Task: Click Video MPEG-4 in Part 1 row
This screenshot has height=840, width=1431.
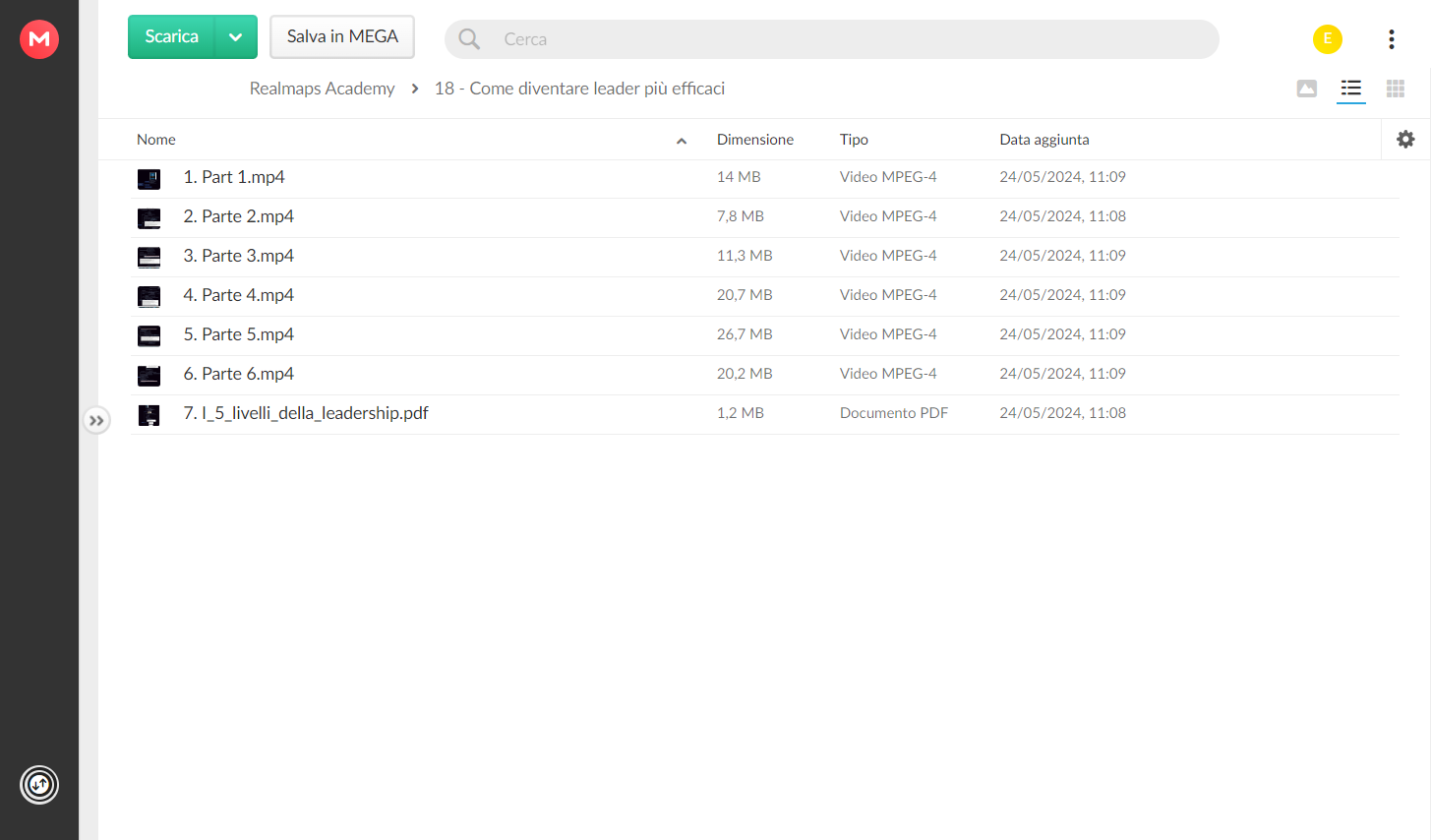Action: pyautogui.click(x=888, y=177)
